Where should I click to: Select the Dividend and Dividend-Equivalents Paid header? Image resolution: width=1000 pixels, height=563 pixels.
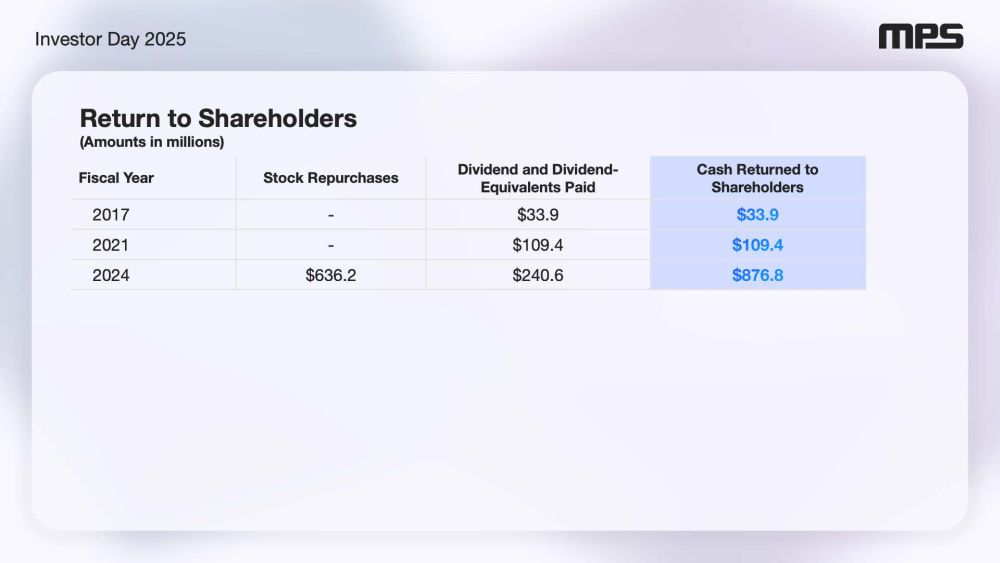point(538,178)
